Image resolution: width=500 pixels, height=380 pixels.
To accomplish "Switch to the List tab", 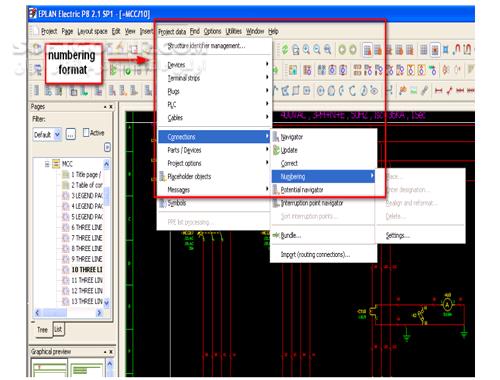I will [58, 329].
